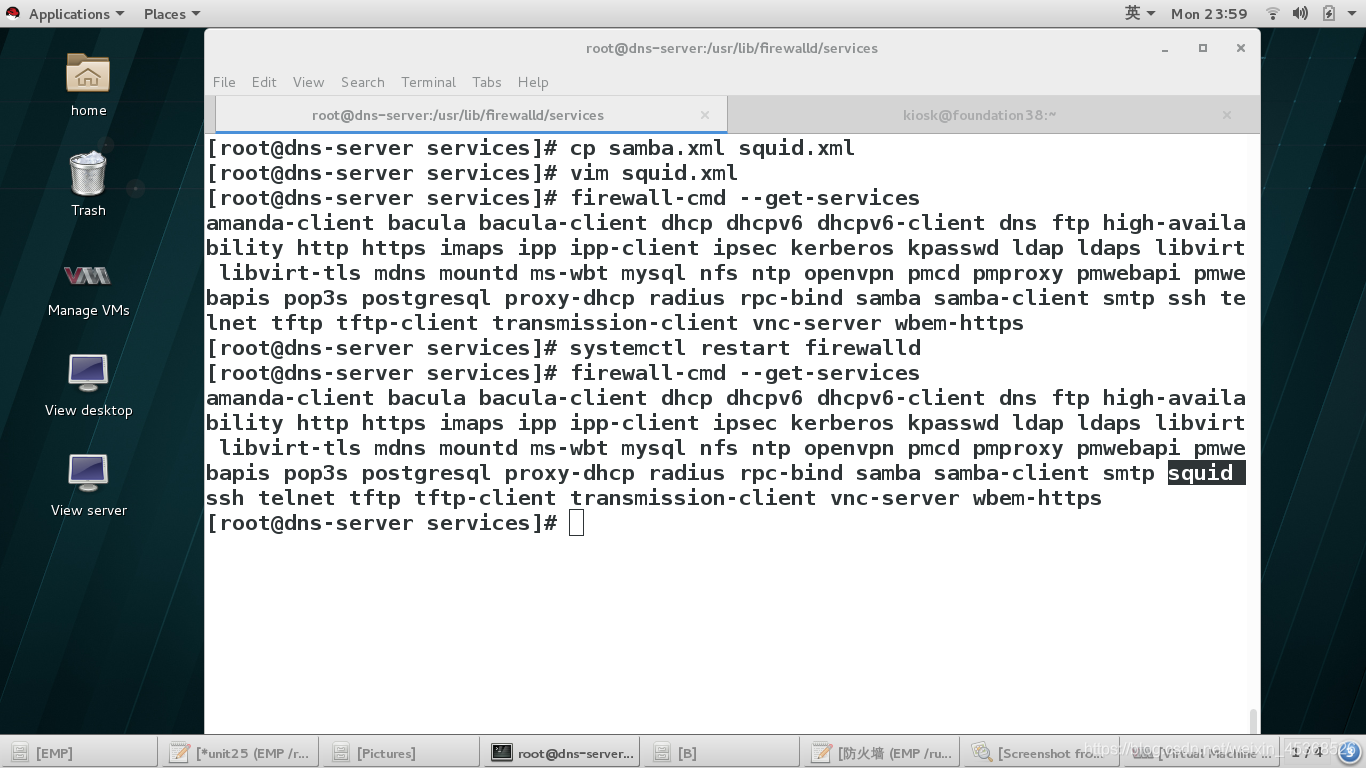Close the root@dns-server tab
1366x768 pixels.
[x=705, y=115]
